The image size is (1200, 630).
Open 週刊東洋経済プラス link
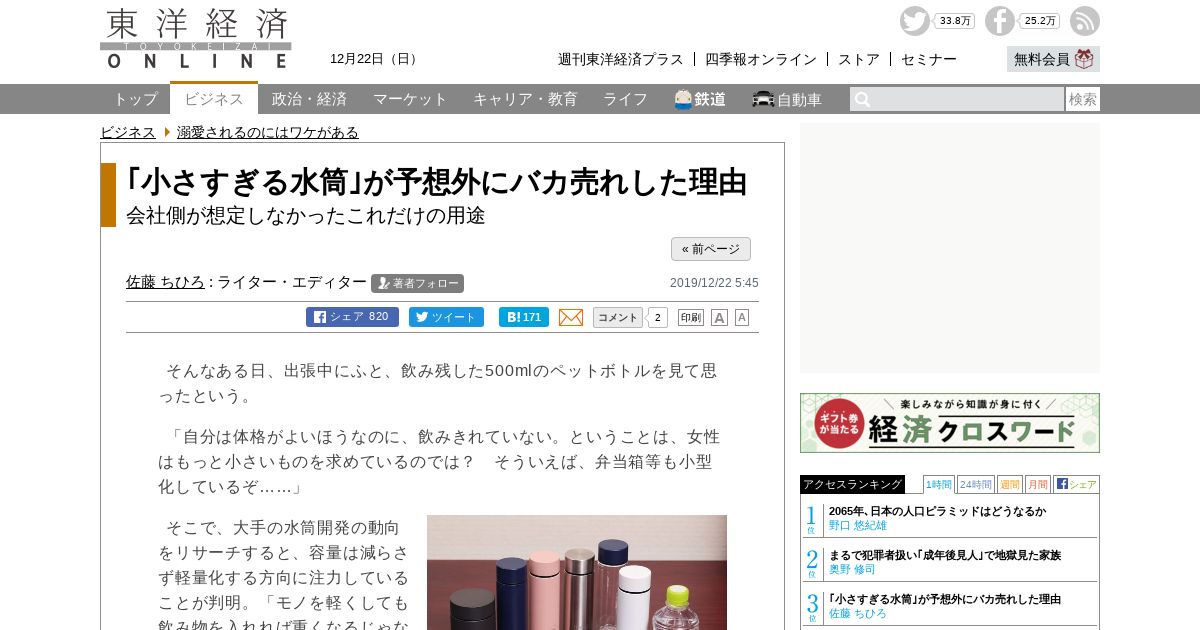pyautogui.click(x=621, y=59)
